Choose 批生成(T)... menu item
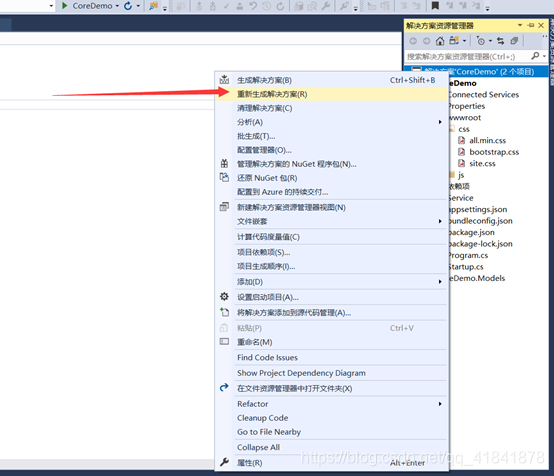This screenshot has width=554, height=476. [x=332, y=136]
